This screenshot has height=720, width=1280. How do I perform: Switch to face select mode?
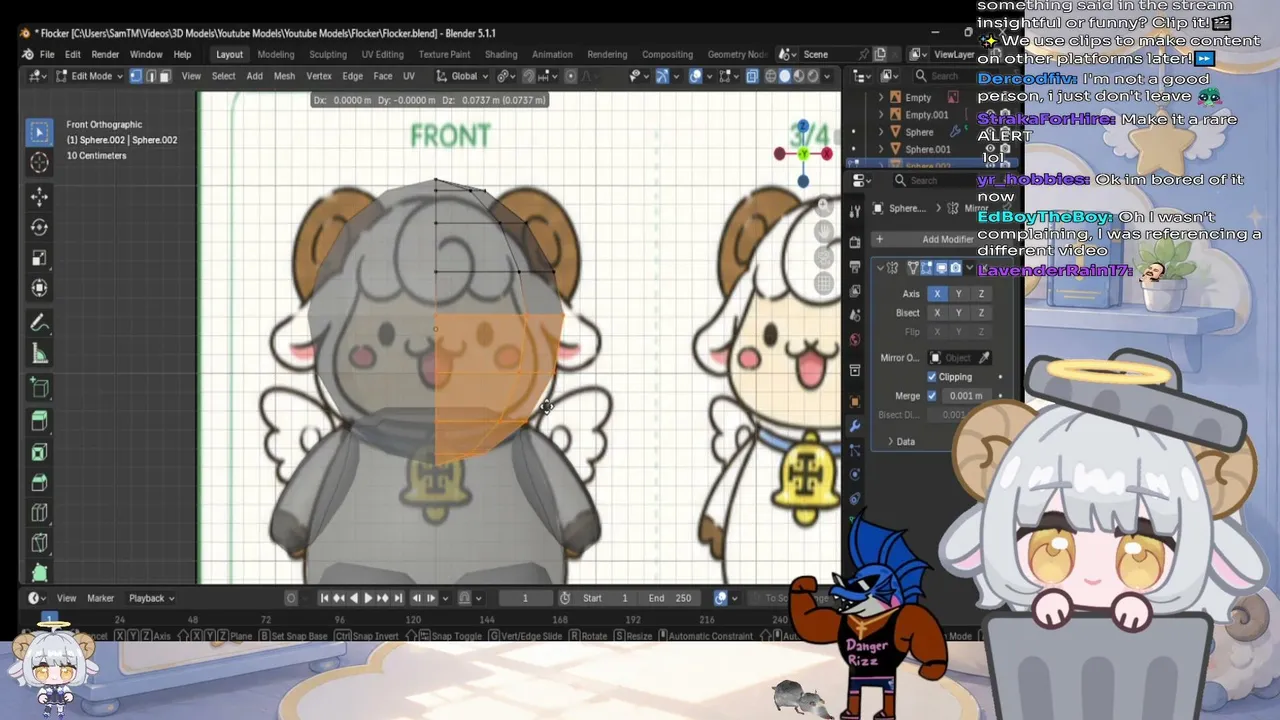(x=165, y=76)
